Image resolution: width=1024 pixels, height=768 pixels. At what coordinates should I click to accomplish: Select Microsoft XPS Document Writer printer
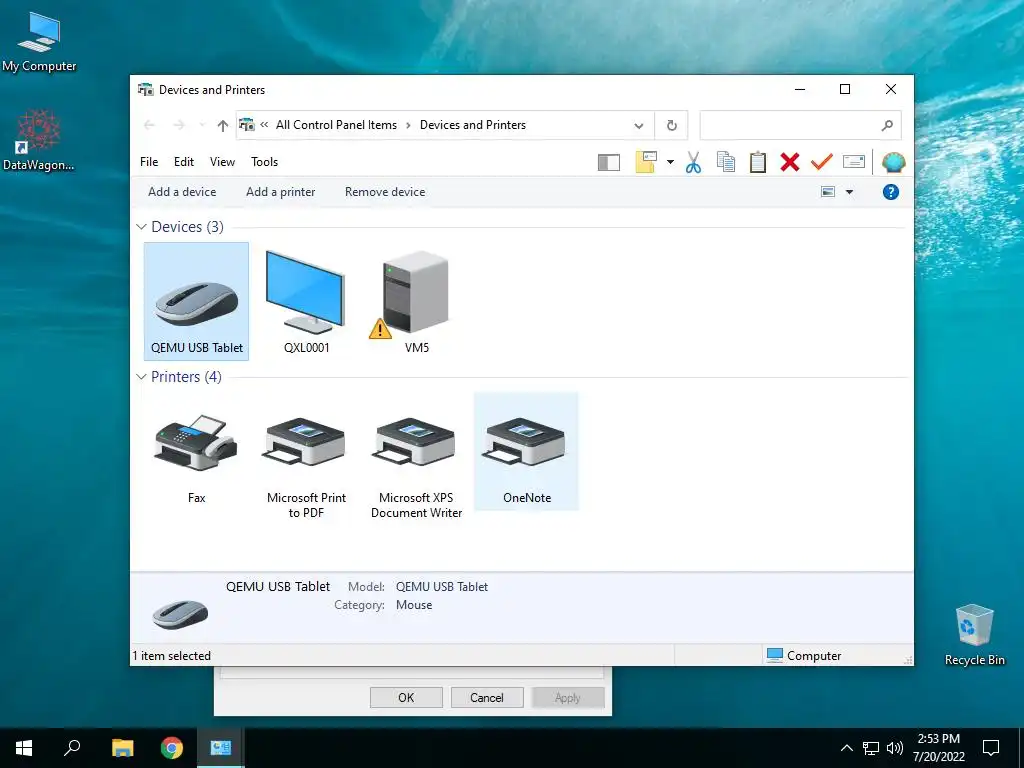coord(416,458)
